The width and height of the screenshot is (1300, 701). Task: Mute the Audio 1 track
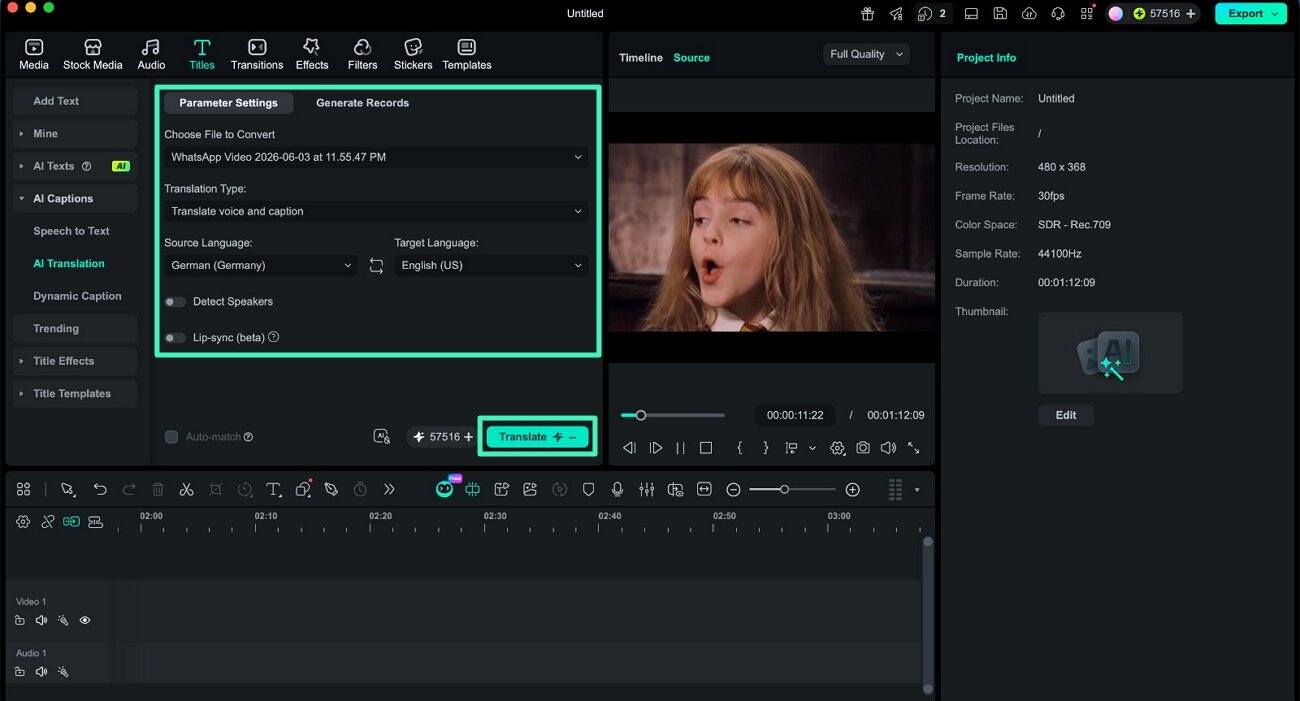(x=41, y=672)
